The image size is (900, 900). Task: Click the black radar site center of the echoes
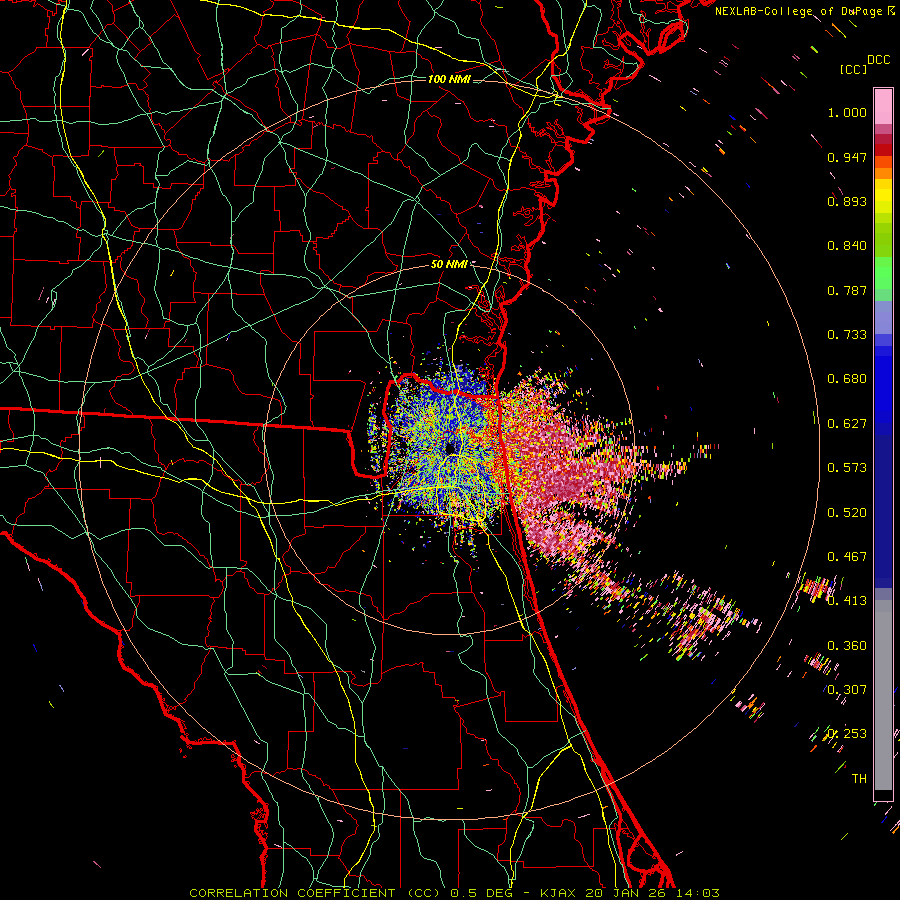coord(451,447)
